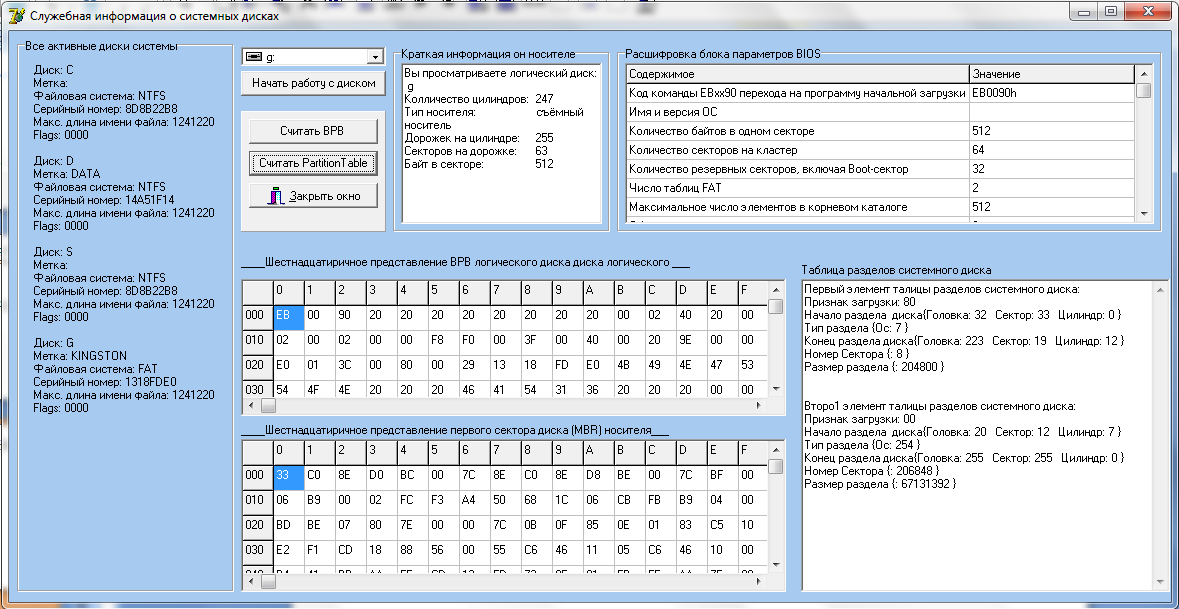Click scroll-up arrow of the BPB hex grid

tap(776, 289)
